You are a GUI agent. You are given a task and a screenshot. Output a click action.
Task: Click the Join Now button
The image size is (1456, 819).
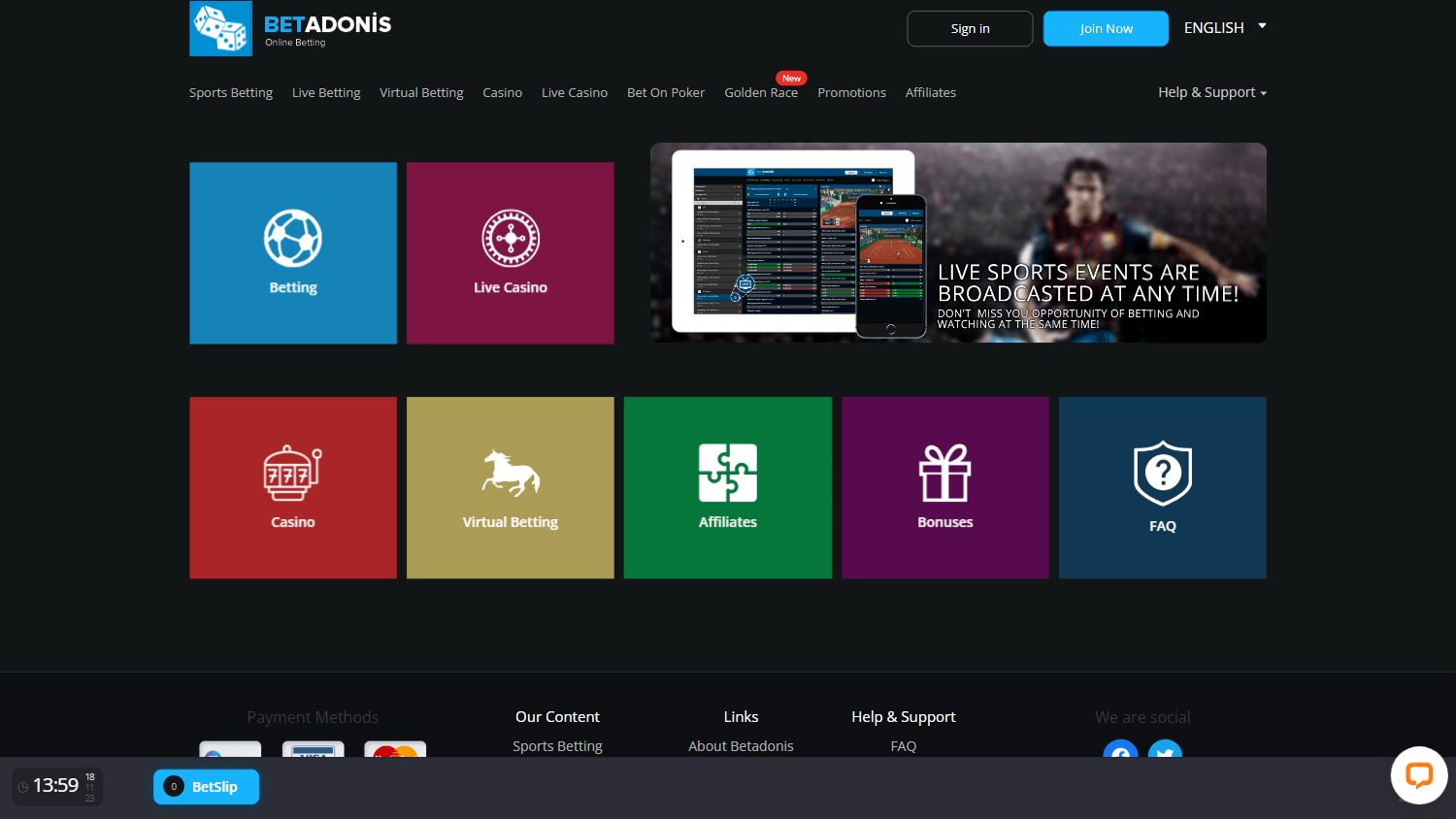[x=1107, y=29]
